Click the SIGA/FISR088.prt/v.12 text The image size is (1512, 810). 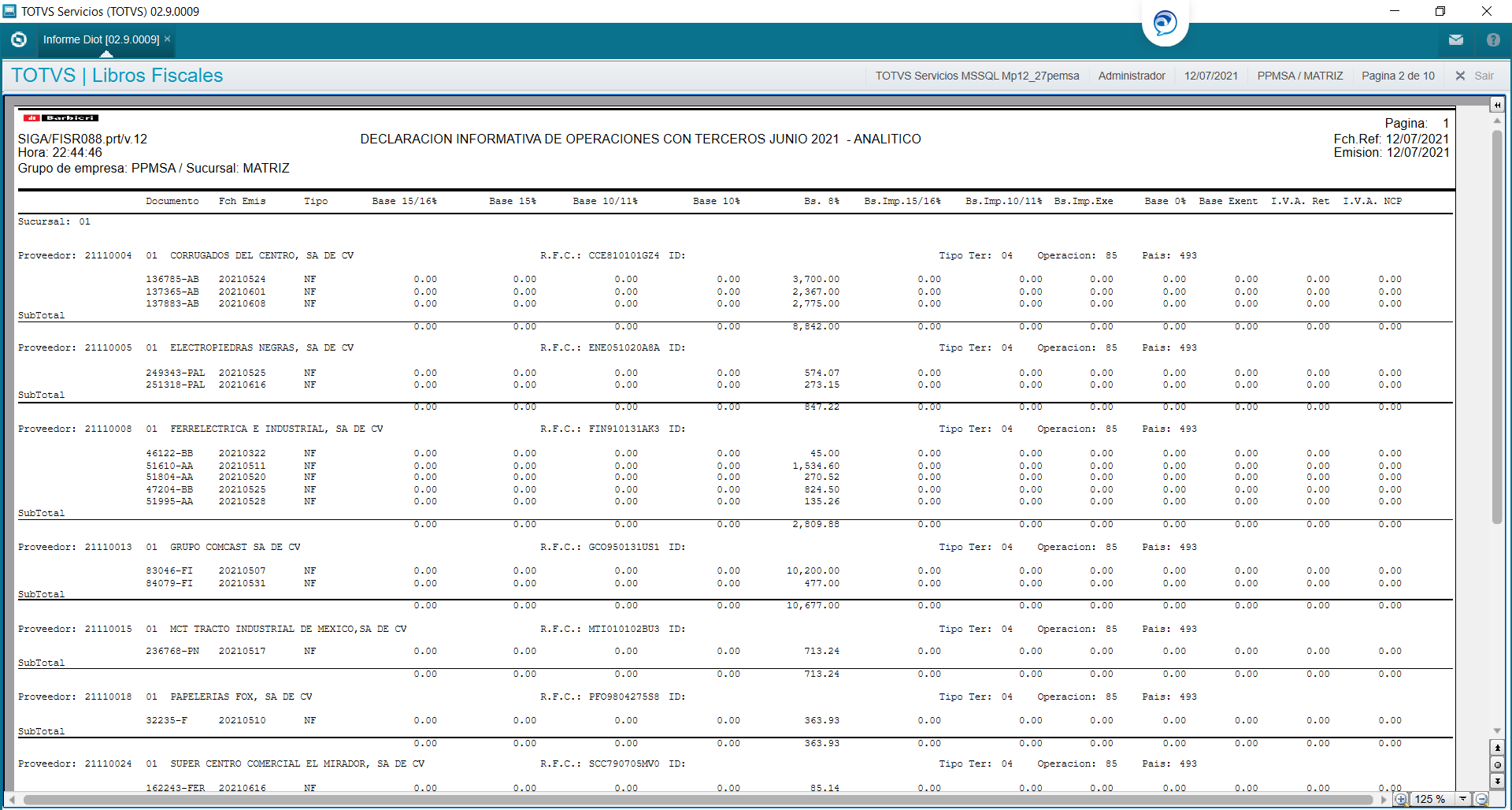(83, 139)
